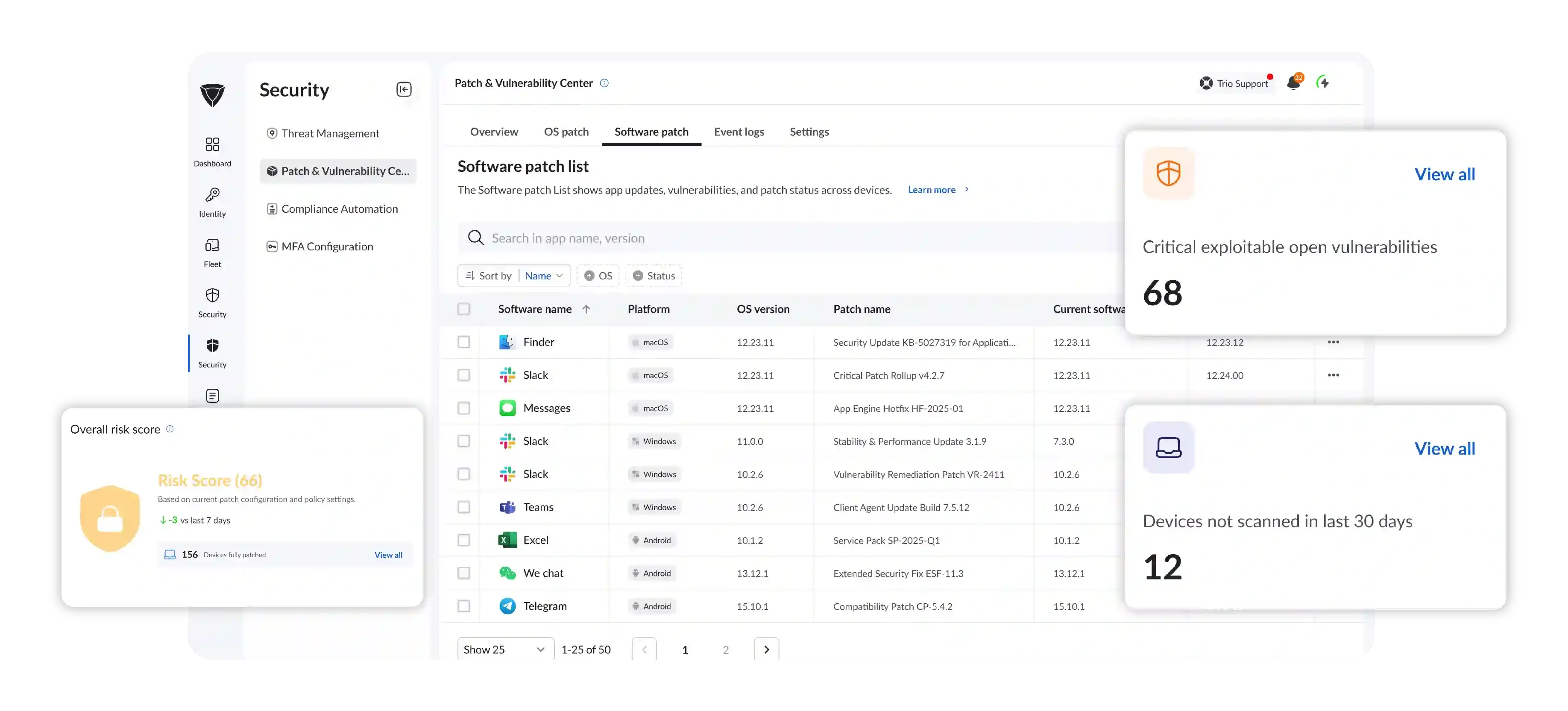Click the search magnifier icon
Screen dimensions: 1568x711
pos(475,238)
